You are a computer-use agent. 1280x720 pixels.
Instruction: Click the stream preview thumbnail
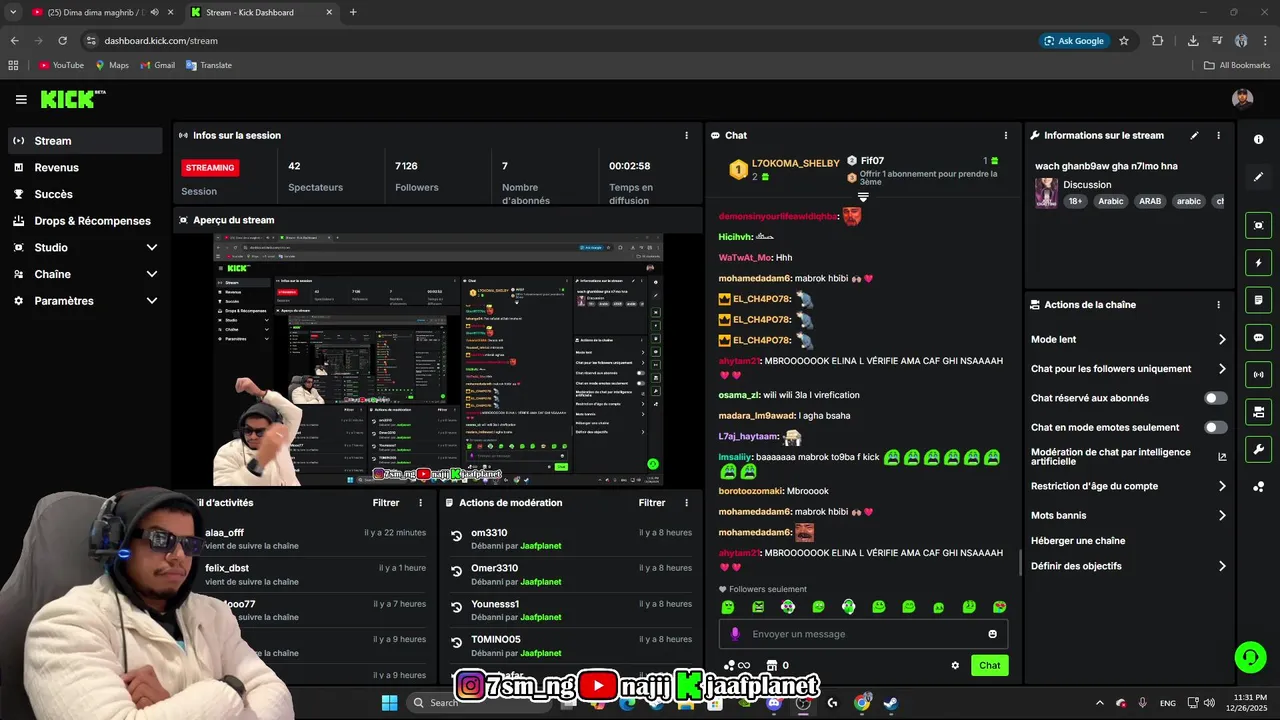(438, 359)
